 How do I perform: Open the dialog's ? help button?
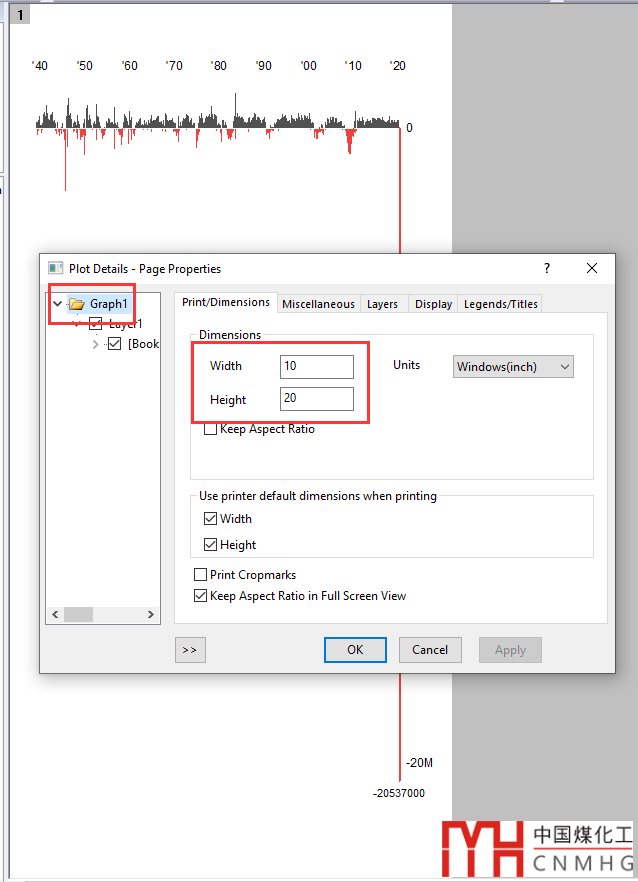(x=547, y=268)
